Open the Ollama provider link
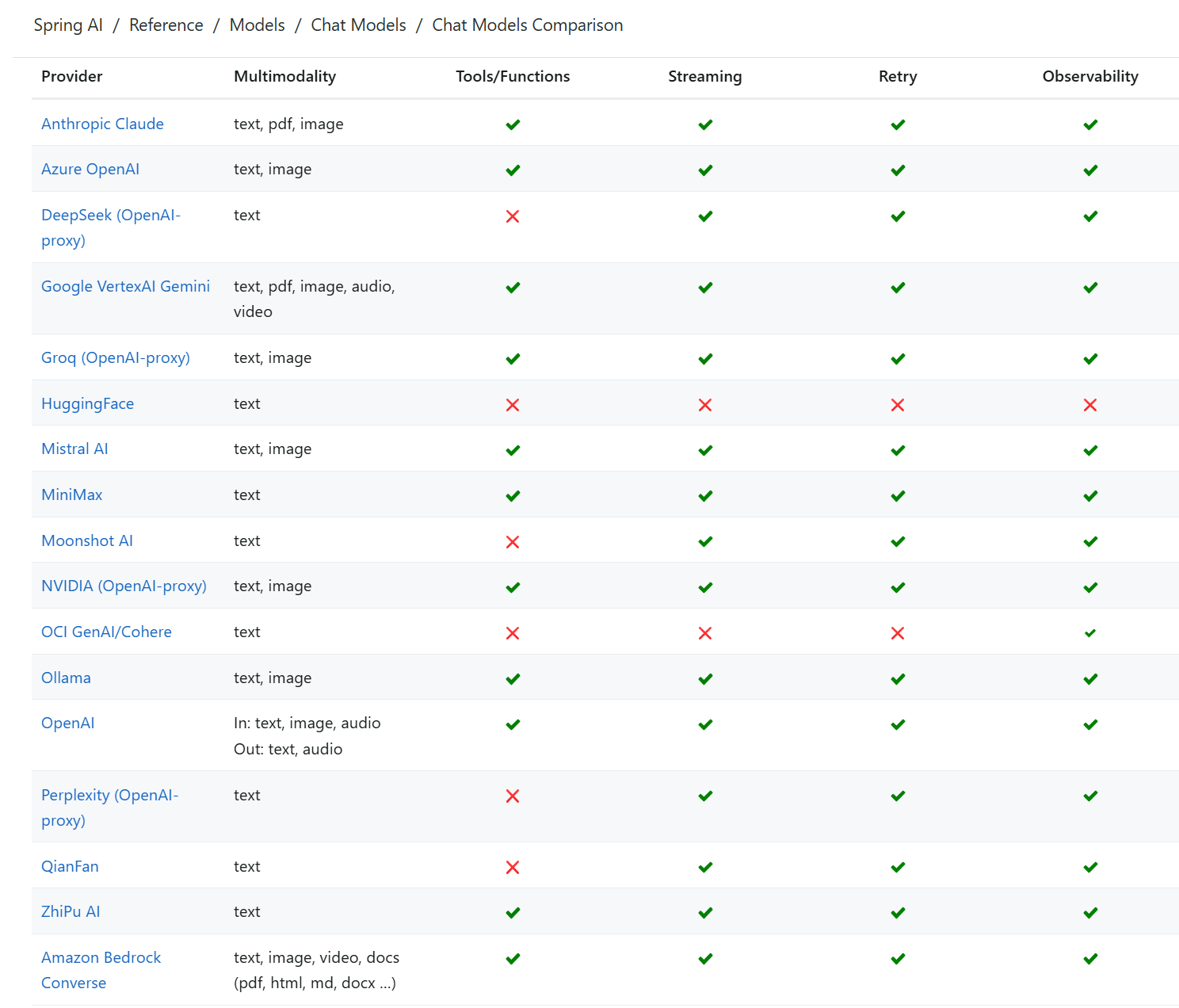The height and width of the screenshot is (1008, 1179). click(66, 678)
